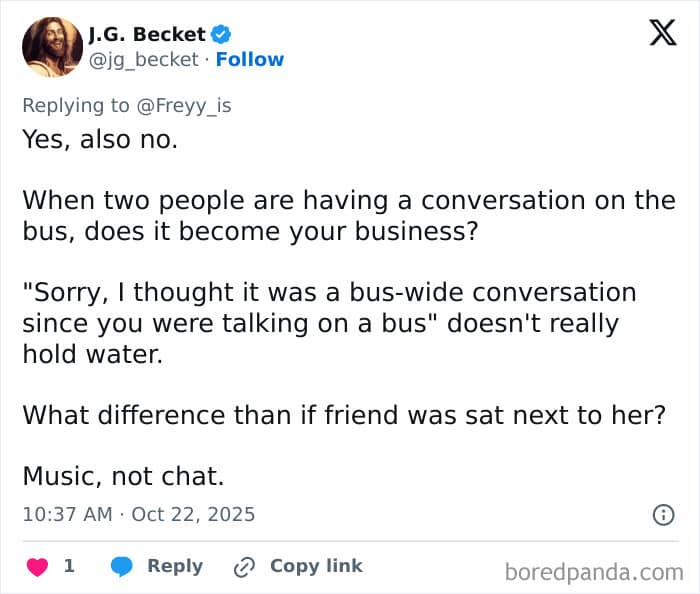Click the chain icon for Copy link
Screen dimensions: 700x594
coord(244,567)
